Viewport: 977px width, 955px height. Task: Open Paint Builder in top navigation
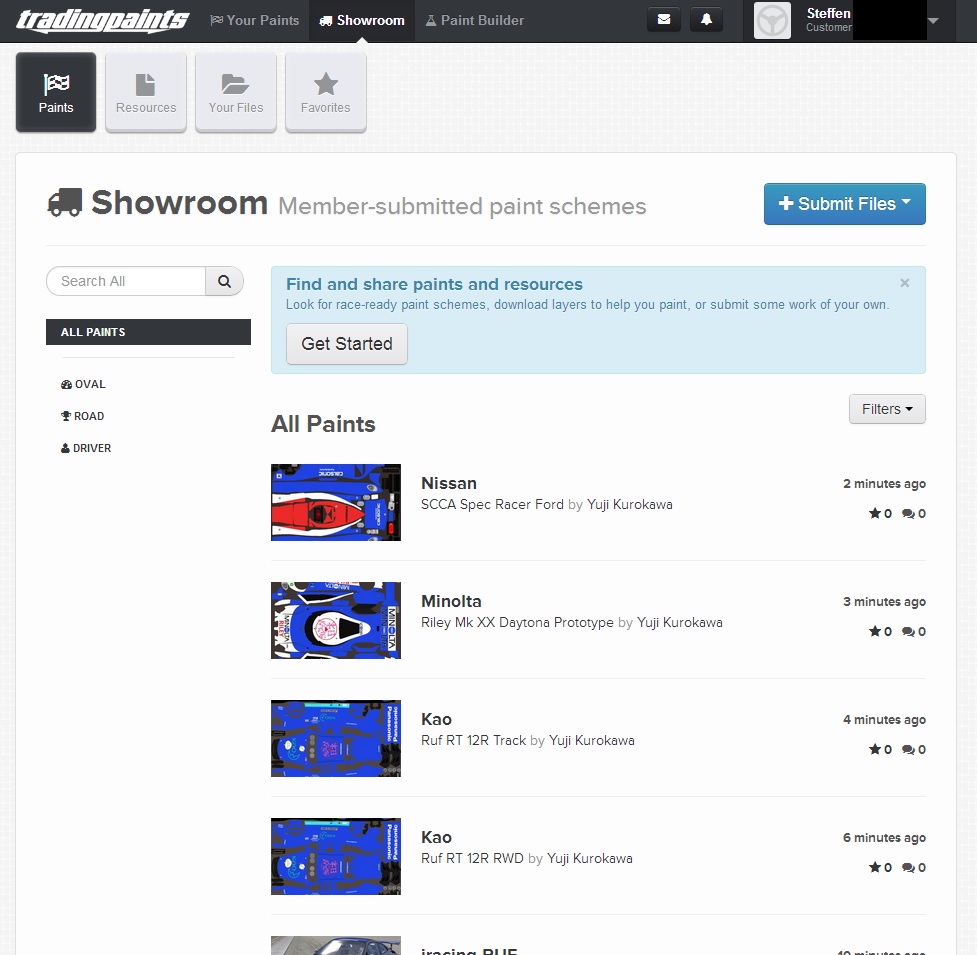coord(475,21)
